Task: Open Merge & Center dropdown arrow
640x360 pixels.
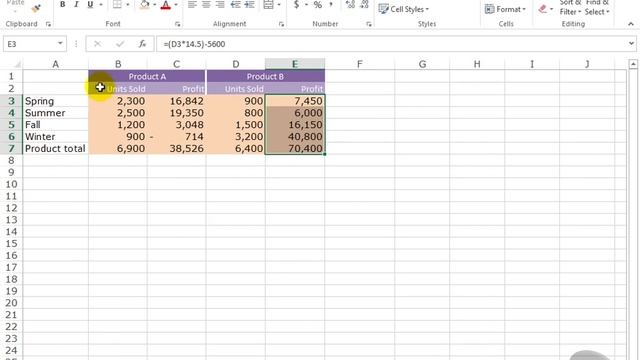Action: click(279, 5)
